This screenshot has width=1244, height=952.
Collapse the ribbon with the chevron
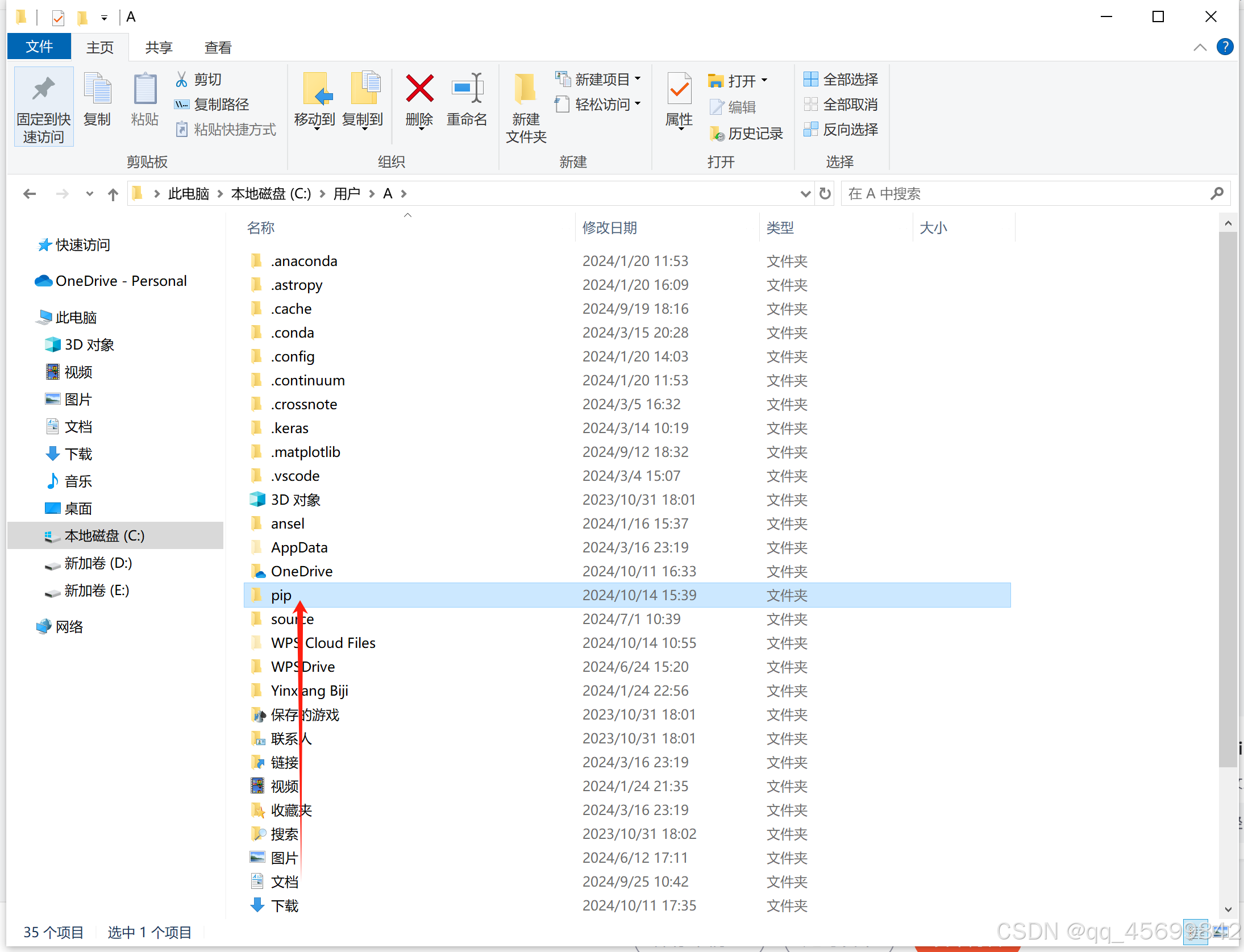tap(1200, 48)
